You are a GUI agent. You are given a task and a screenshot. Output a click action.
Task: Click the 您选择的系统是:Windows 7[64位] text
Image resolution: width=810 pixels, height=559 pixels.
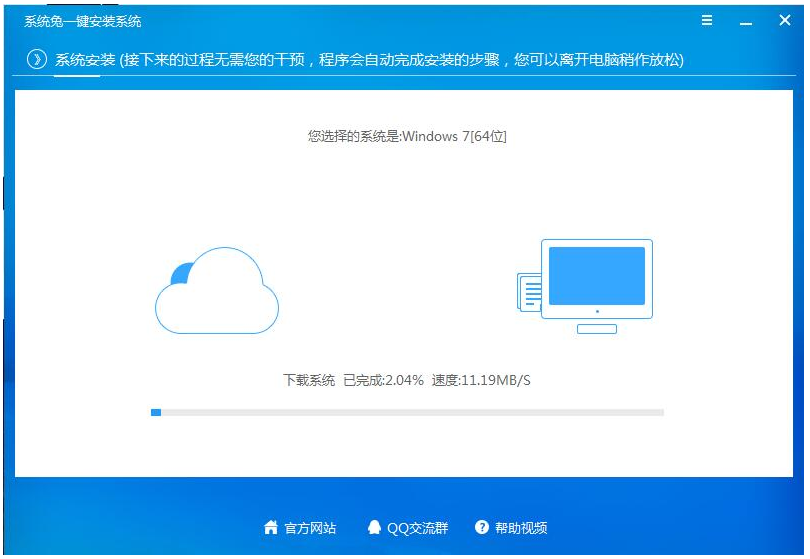click(x=407, y=136)
